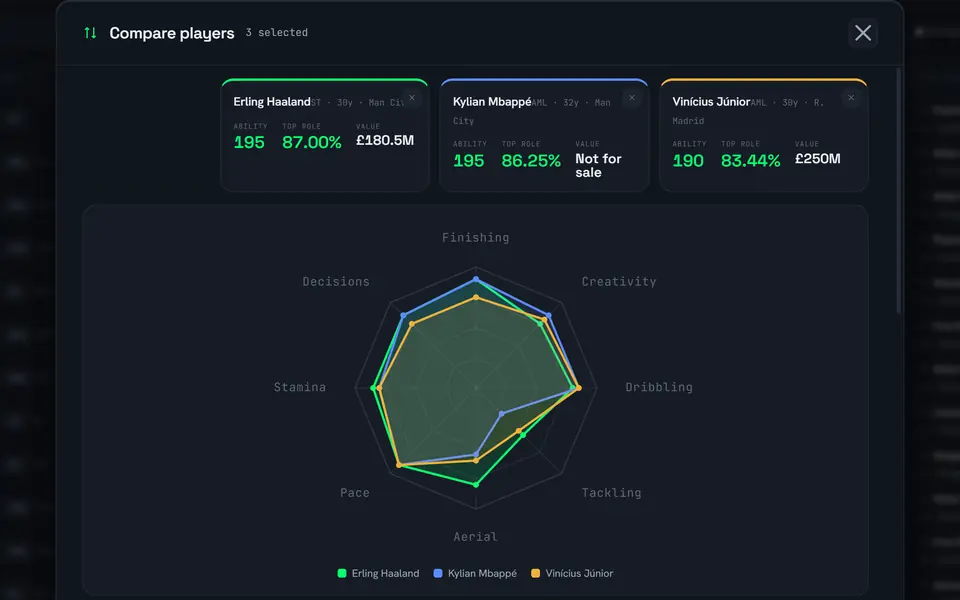Click the Decisions axis label
The image size is (960, 600).
point(336,282)
